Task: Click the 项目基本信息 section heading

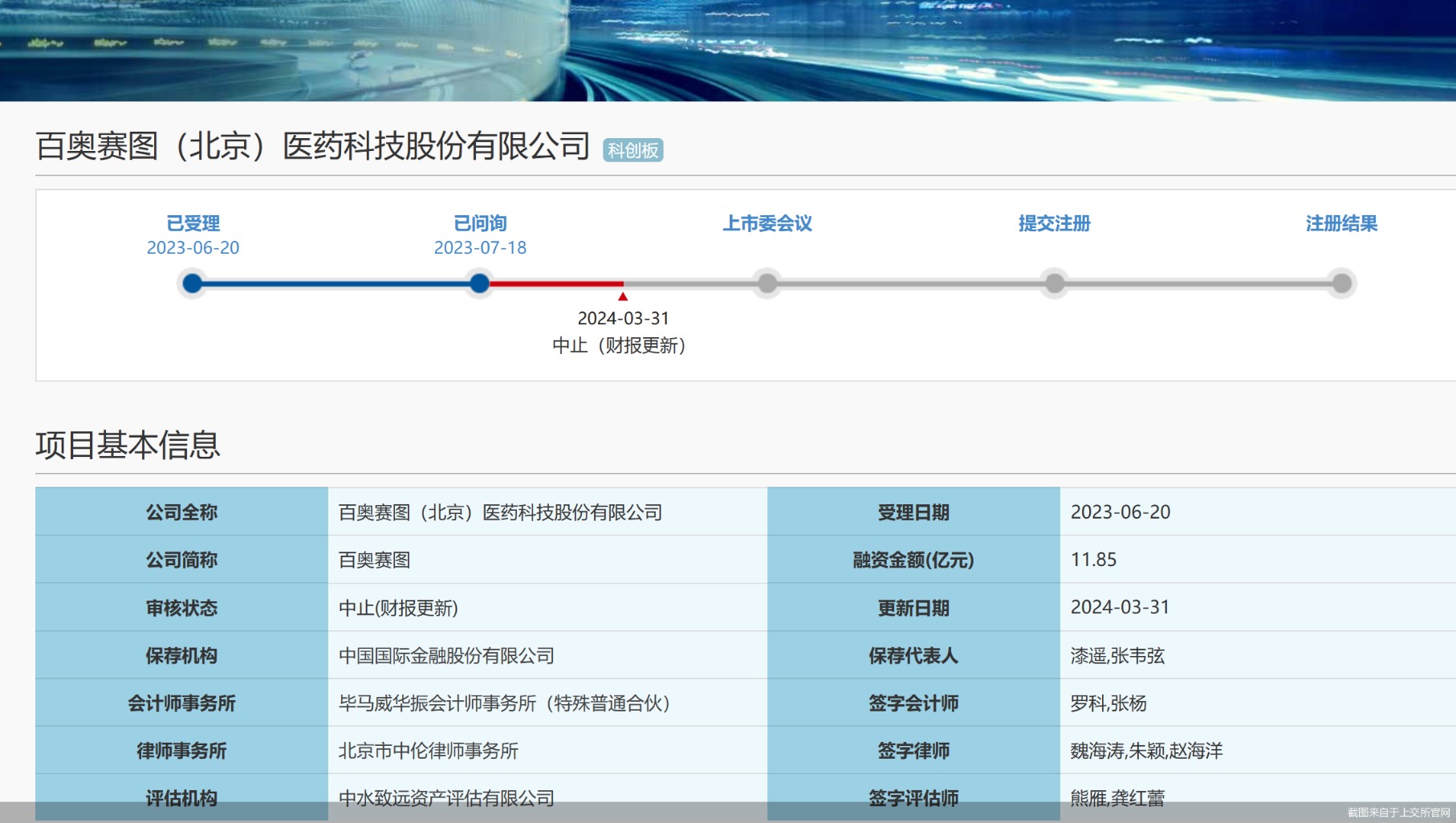Action: click(x=128, y=445)
